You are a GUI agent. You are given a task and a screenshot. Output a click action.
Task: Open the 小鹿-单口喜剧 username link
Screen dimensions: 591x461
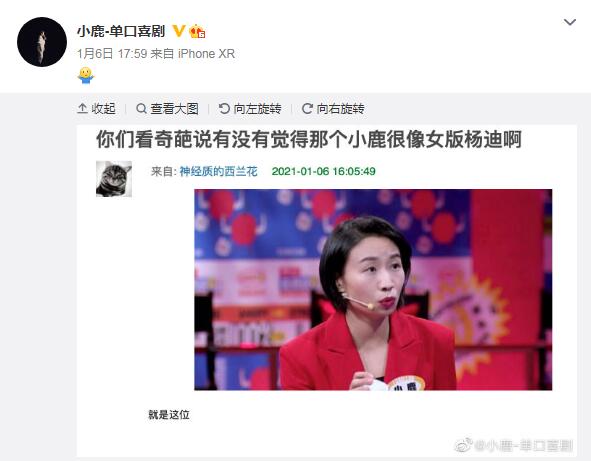[x=121, y=31]
